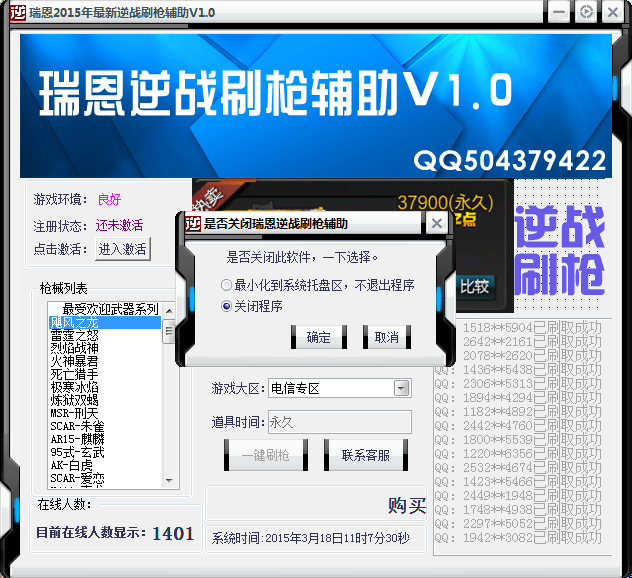Viewport: 632px width, 578px height.
Task: Click log entry 1518**5904已刷取成功
Action: pos(532,328)
